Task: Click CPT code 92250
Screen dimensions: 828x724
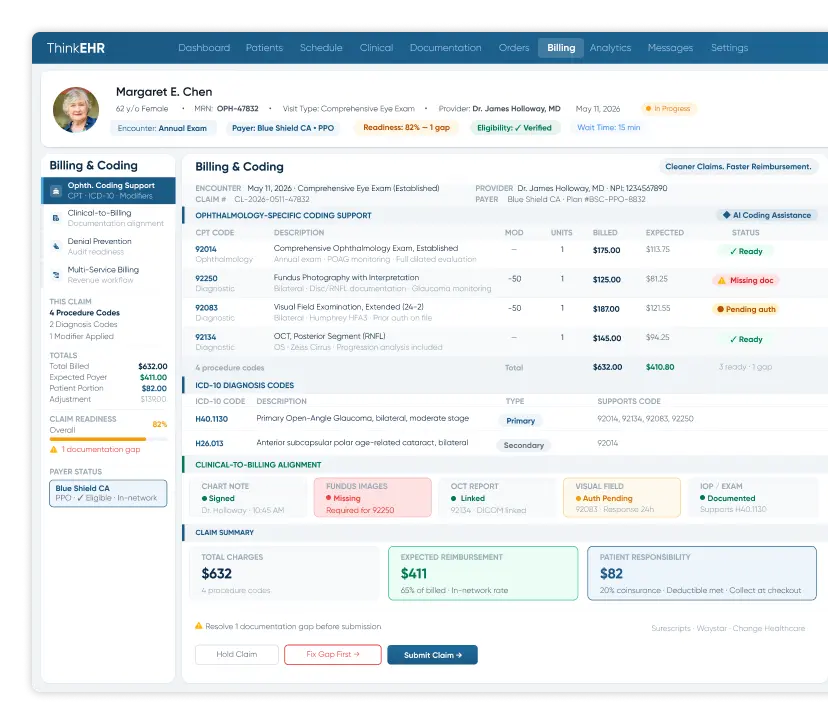Action: tap(206, 278)
